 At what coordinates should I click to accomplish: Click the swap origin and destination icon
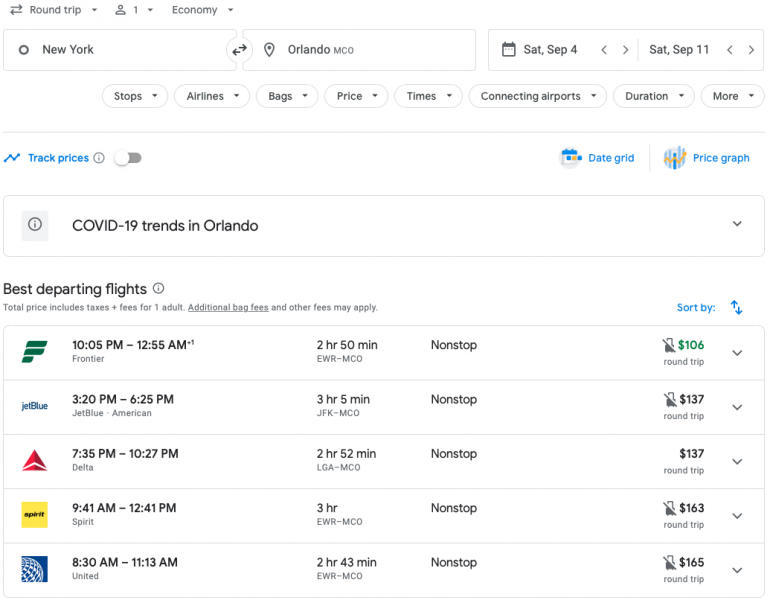click(x=239, y=50)
